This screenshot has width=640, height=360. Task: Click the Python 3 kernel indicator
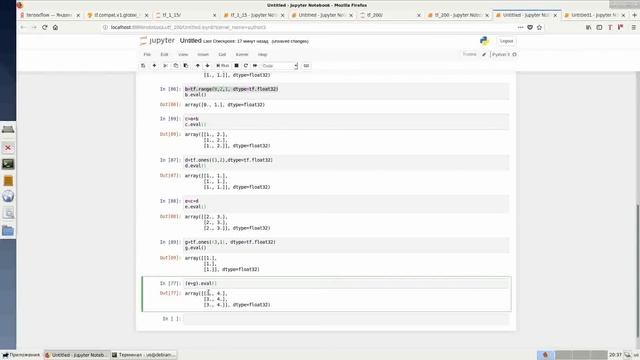click(x=503, y=54)
